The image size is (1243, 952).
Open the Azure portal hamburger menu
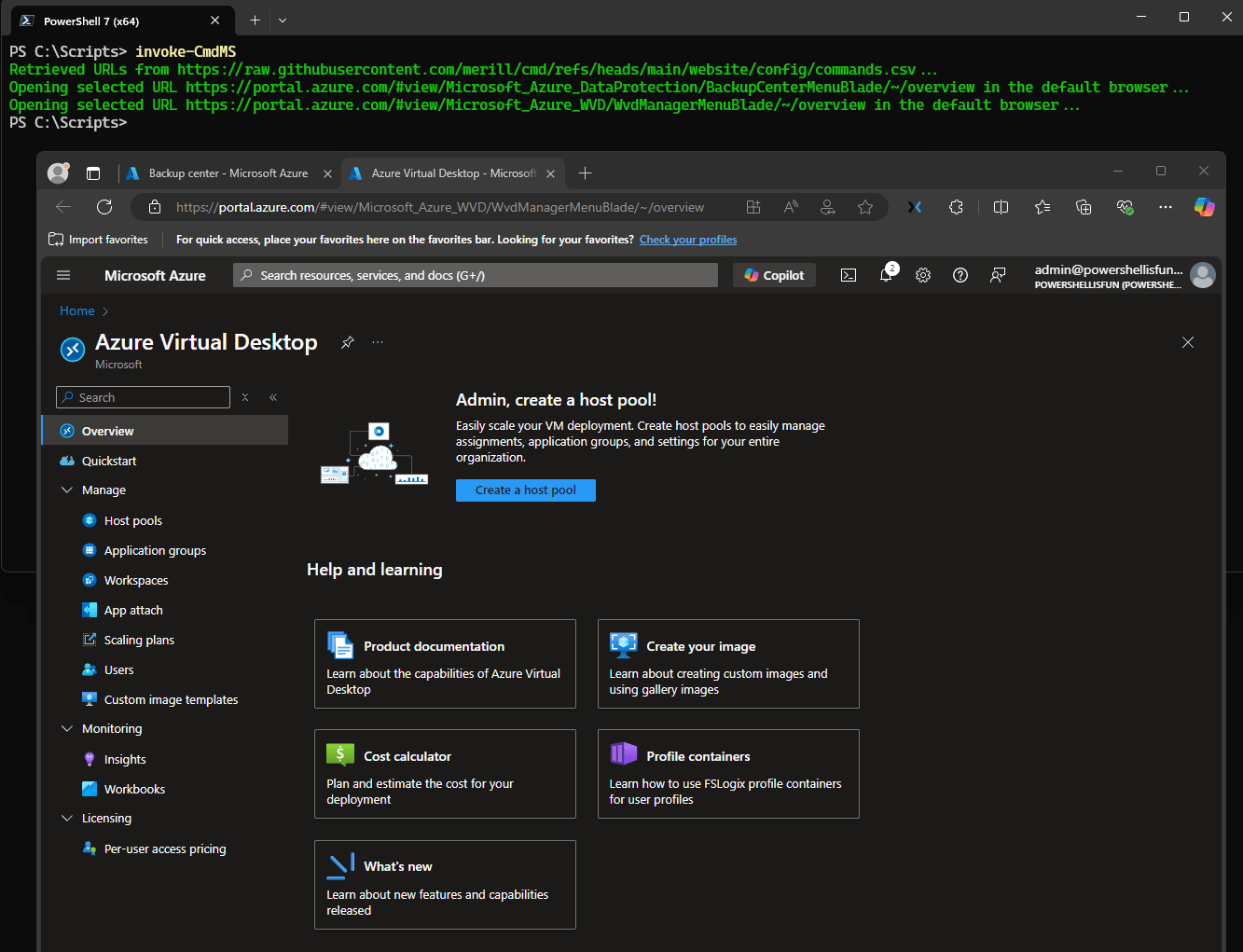click(63, 275)
